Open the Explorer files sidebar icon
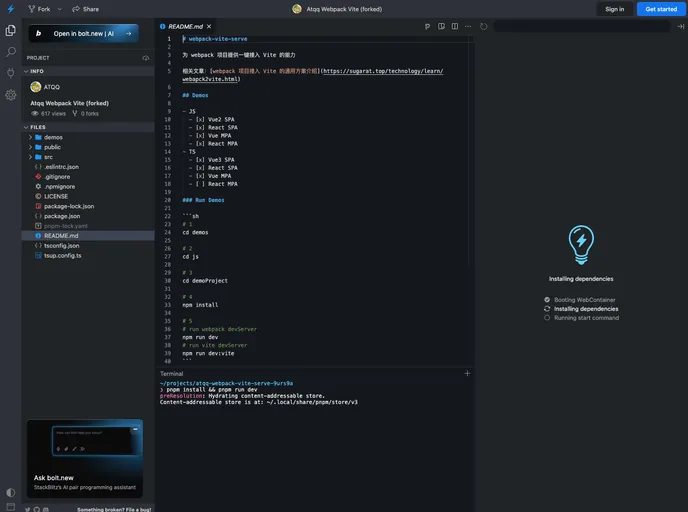The image size is (688, 512). click(11, 30)
